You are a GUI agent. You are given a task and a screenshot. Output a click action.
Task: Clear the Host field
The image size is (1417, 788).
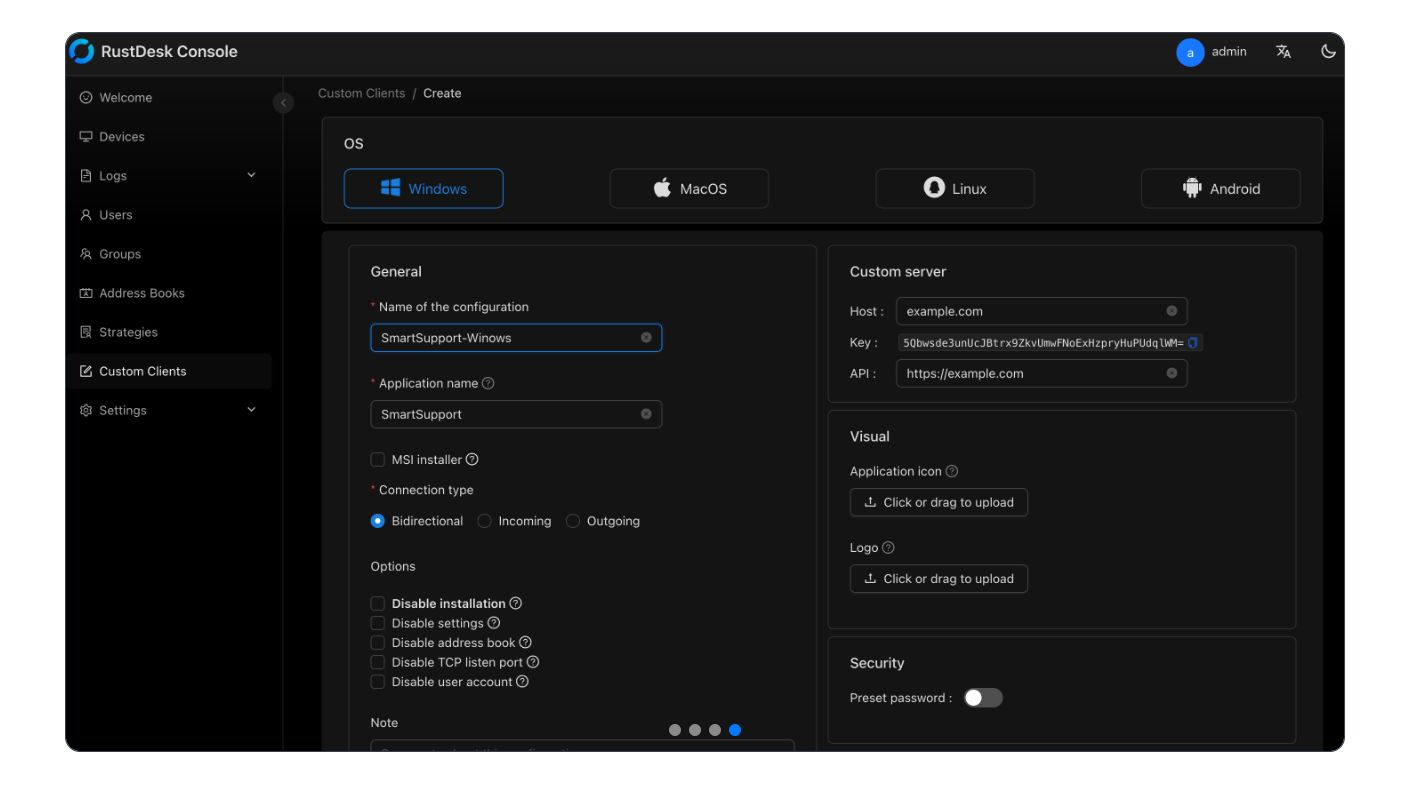coord(1171,311)
